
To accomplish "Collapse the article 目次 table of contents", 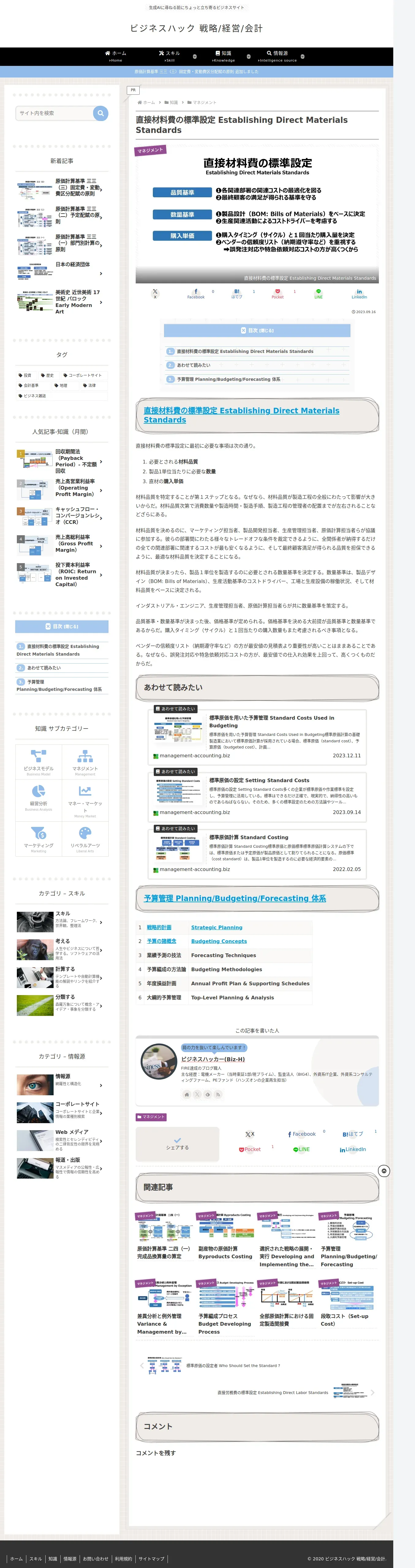I will (x=257, y=331).
